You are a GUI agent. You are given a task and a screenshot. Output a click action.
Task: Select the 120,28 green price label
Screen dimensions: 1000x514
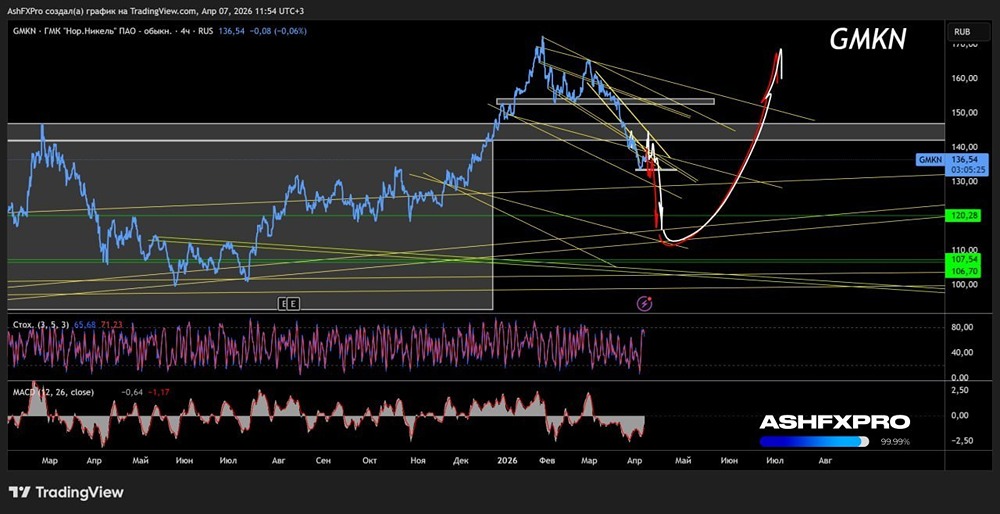click(x=963, y=217)
